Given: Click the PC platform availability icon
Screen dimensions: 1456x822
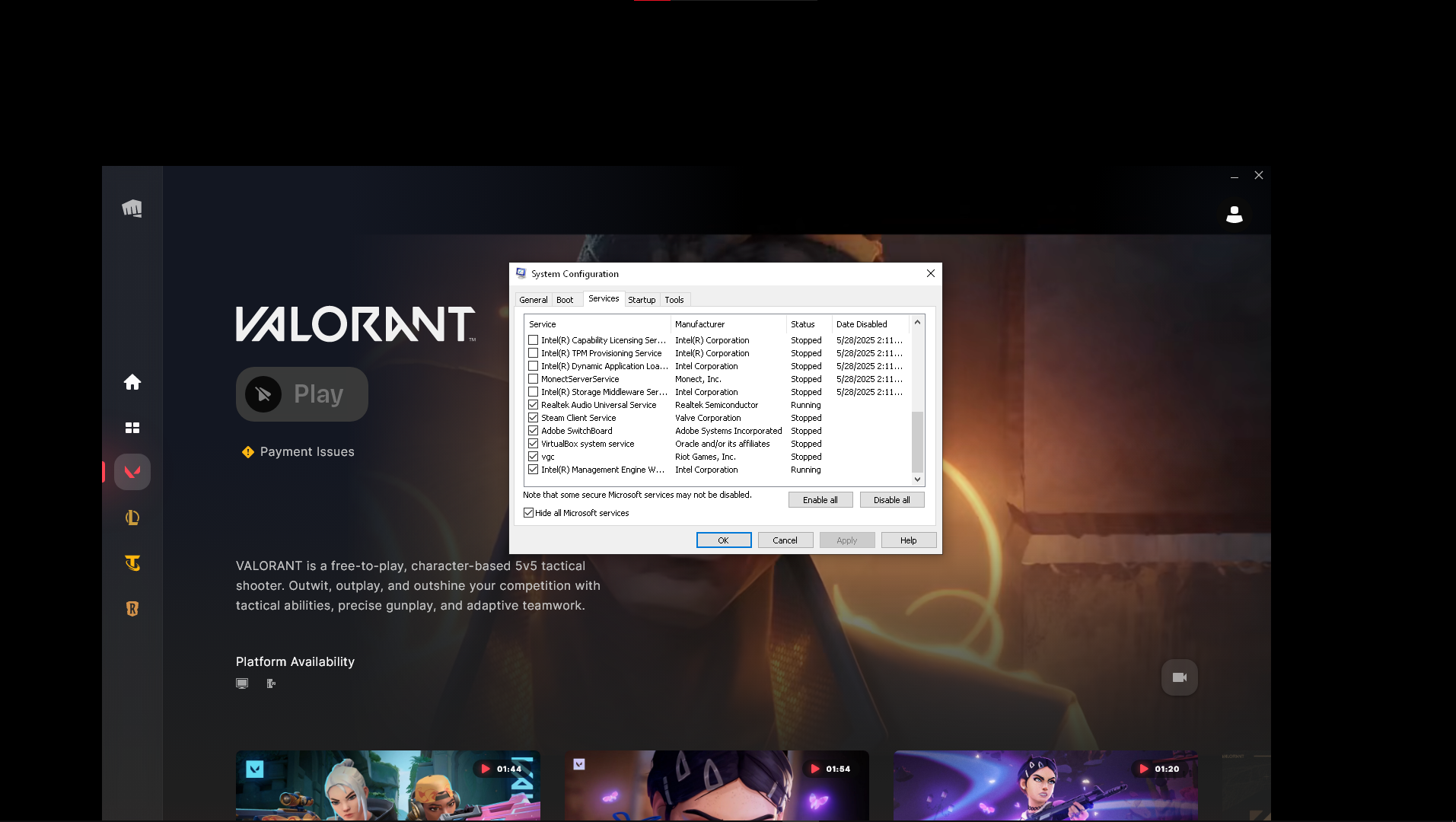Looking at the screenshot, I should tap(242, 683).
